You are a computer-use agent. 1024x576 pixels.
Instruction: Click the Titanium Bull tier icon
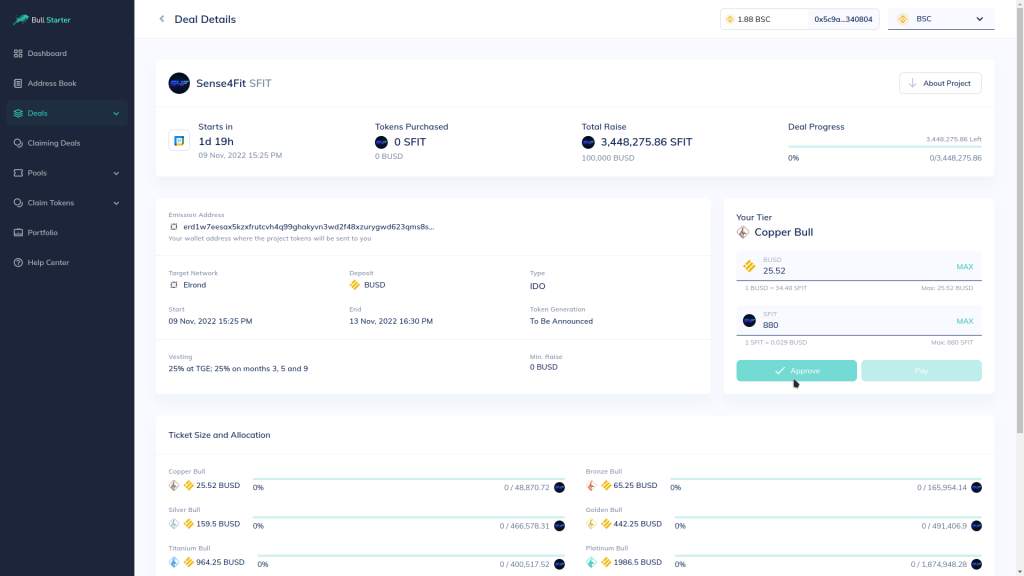tap(174, 562)
